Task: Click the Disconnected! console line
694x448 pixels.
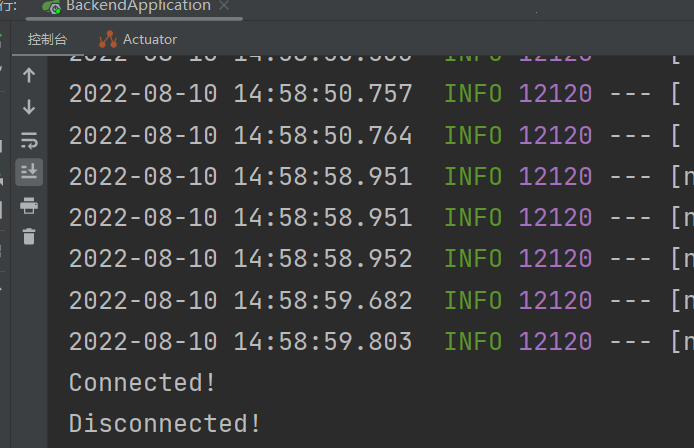Action: (165, 424)
